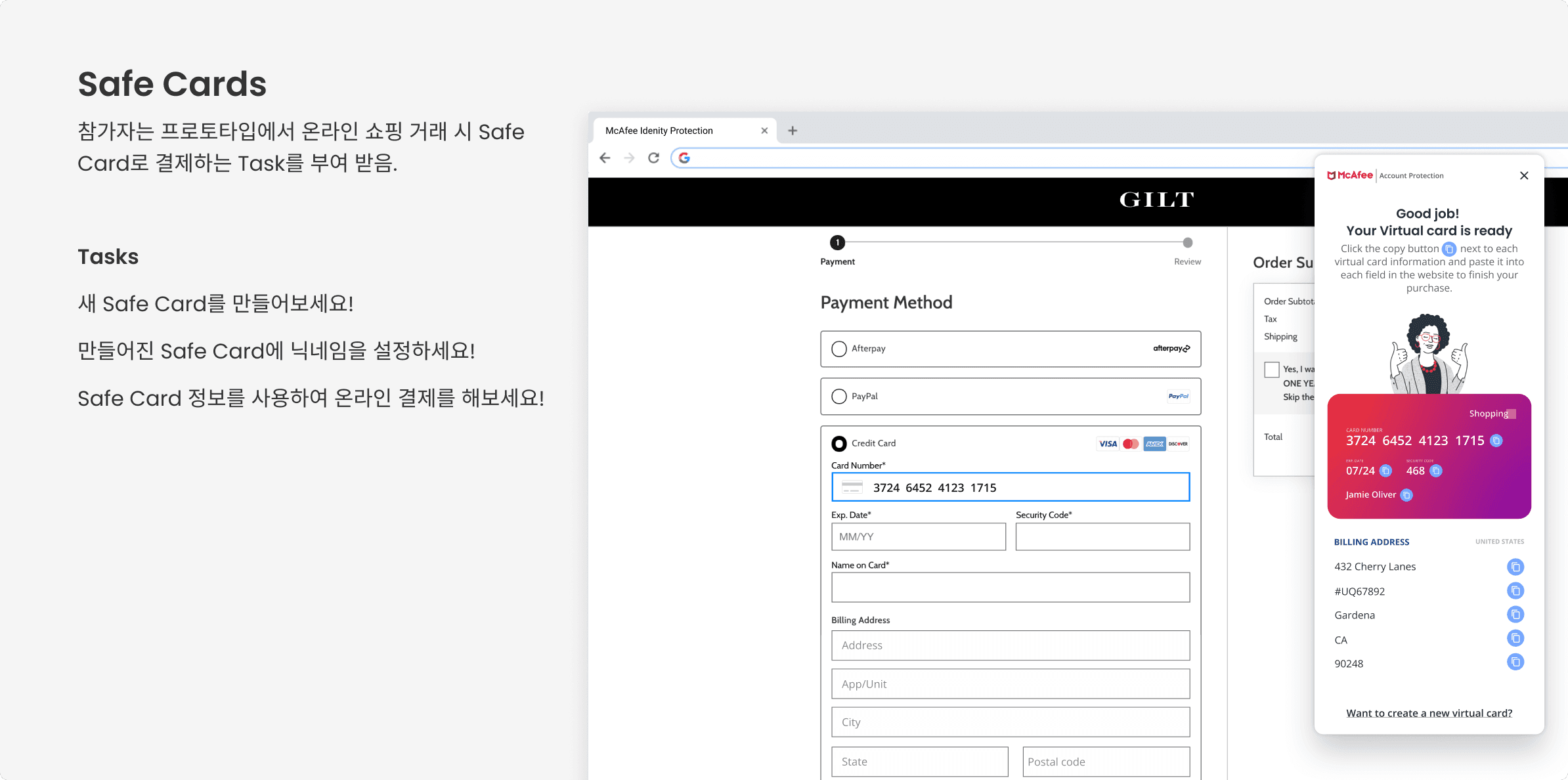
Task: Click the Shipping row in Order Summary
Action: click(1280, 337)
